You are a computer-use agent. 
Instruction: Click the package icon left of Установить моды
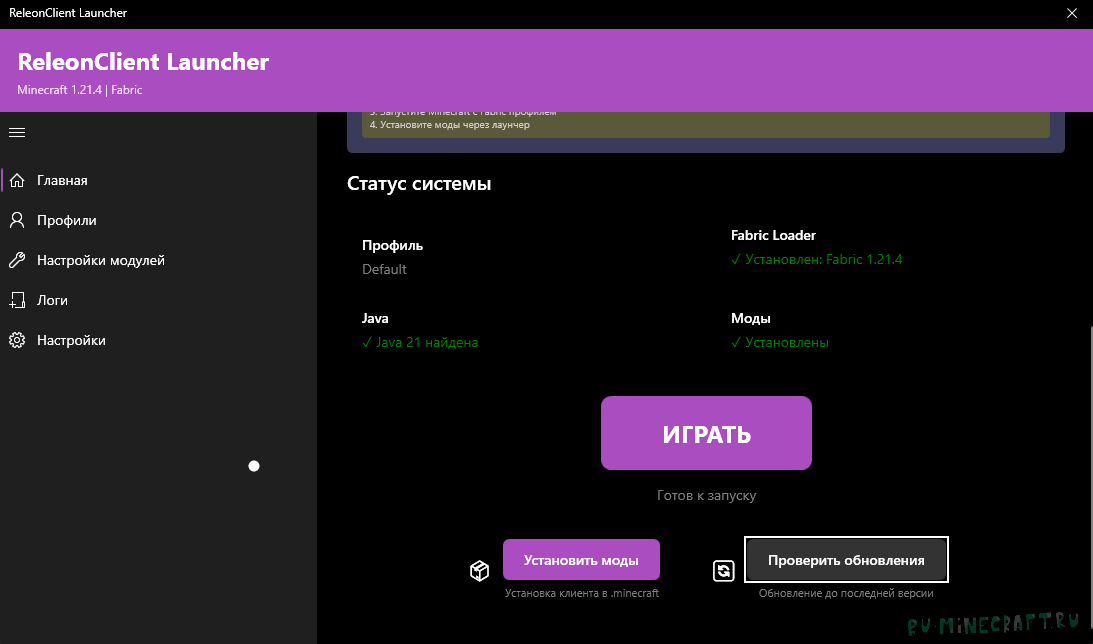coord(479,570)
